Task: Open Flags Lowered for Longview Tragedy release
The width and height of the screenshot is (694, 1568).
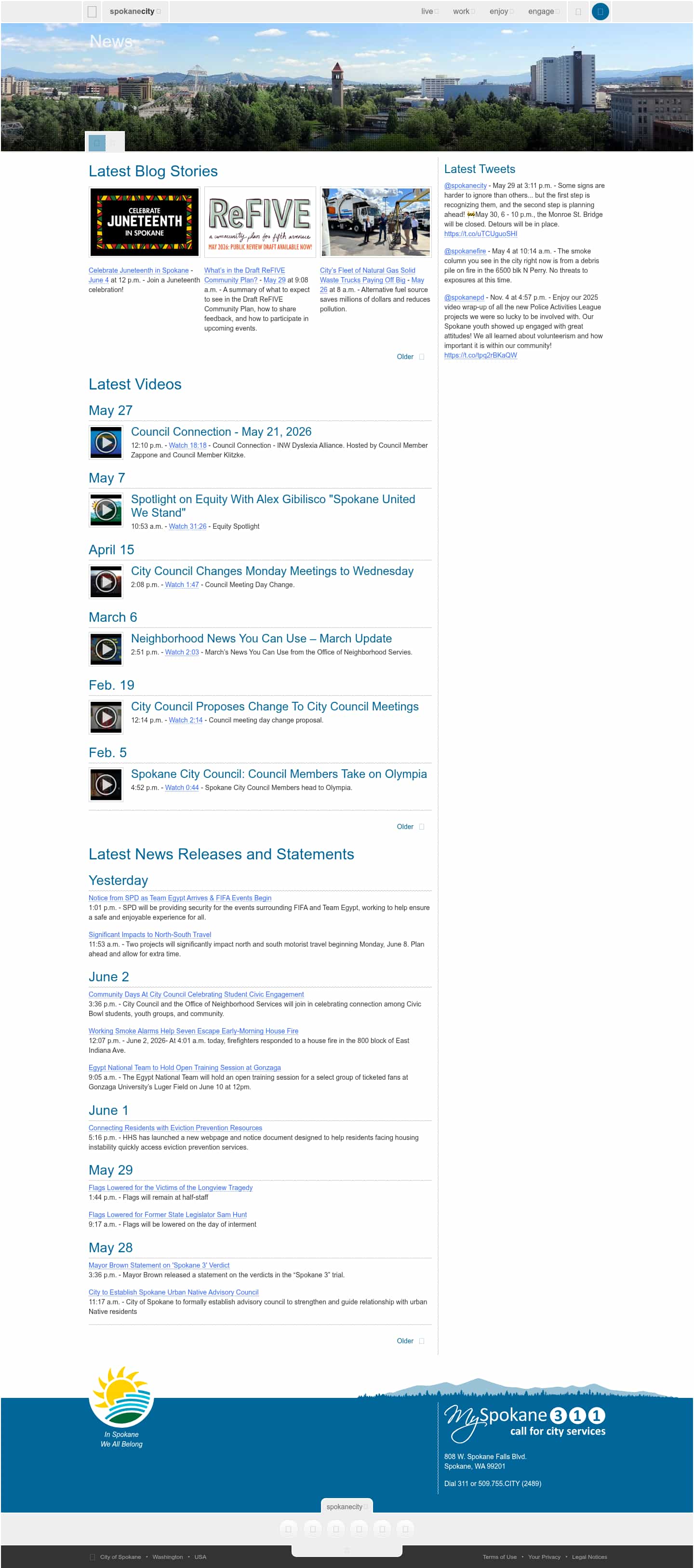Action: pyautogui.click(x=171, y=1188)
